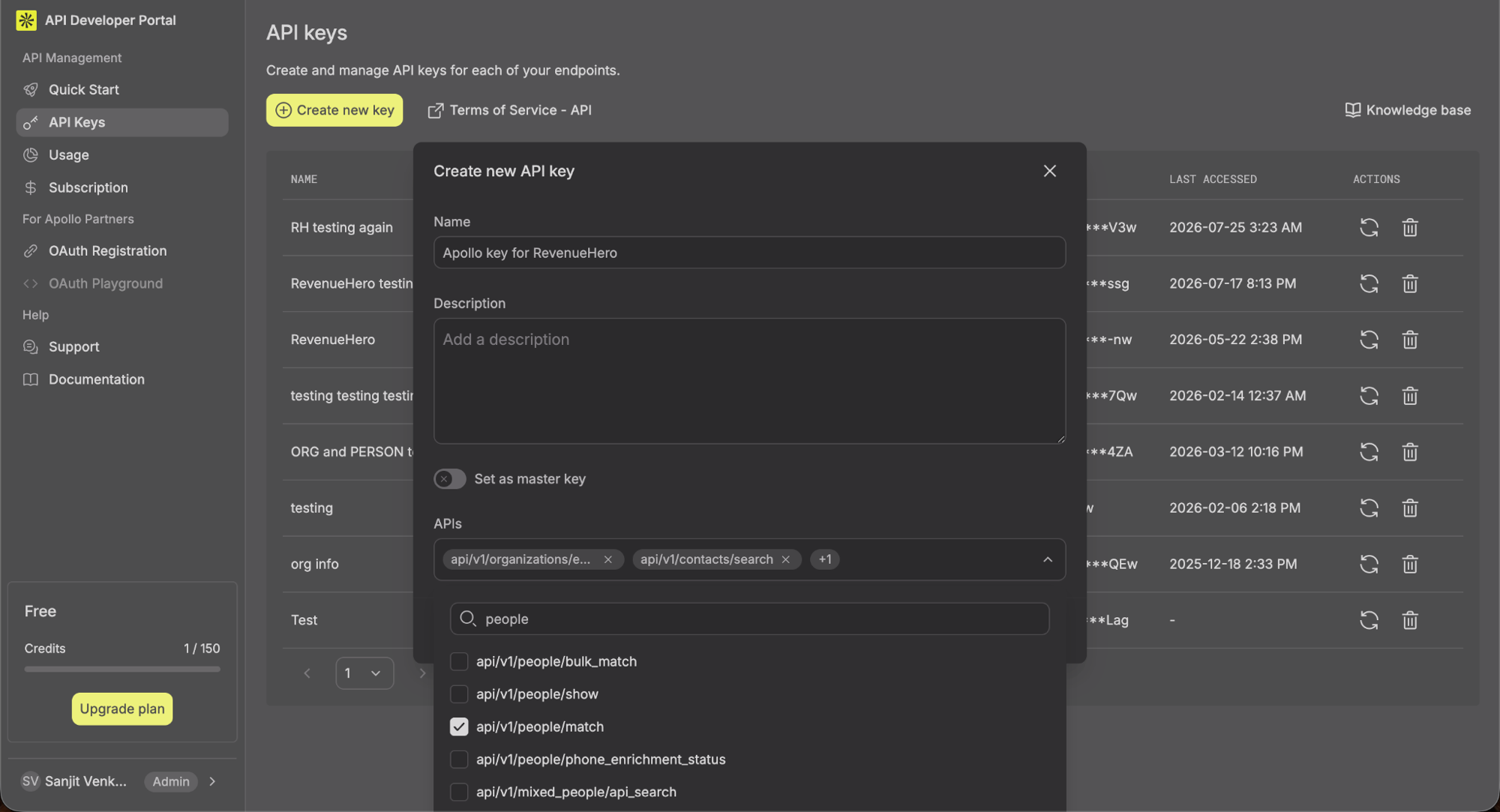Click the ACTIONS column header
The image size is (1500, 812).
(1376, 179)
